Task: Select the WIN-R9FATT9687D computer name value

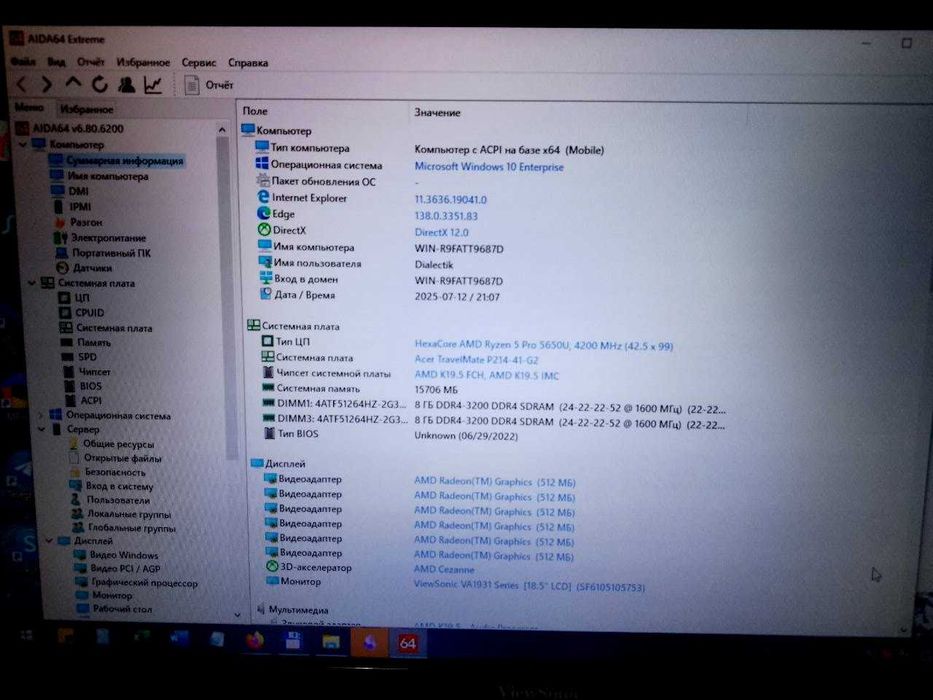Action: click(x=459, y=249)
